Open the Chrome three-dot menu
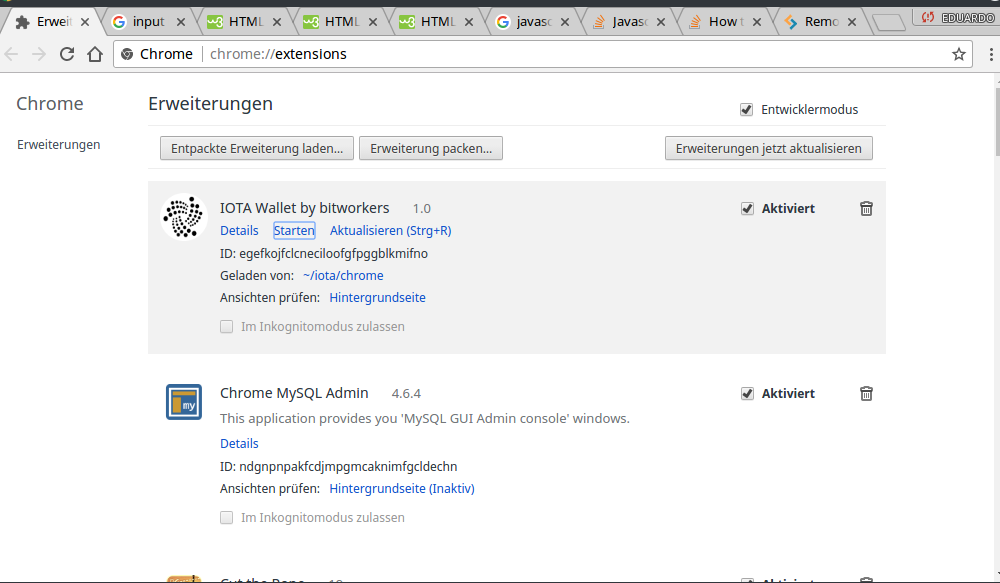The width and height of the screenshot is (1000, 583). 990,54
